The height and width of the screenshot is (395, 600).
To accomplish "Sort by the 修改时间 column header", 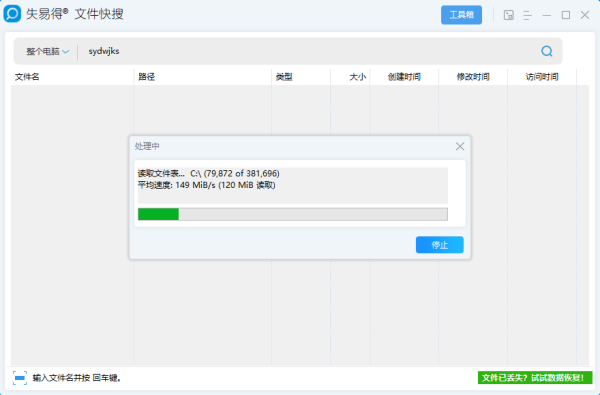I will click(473, 77).
